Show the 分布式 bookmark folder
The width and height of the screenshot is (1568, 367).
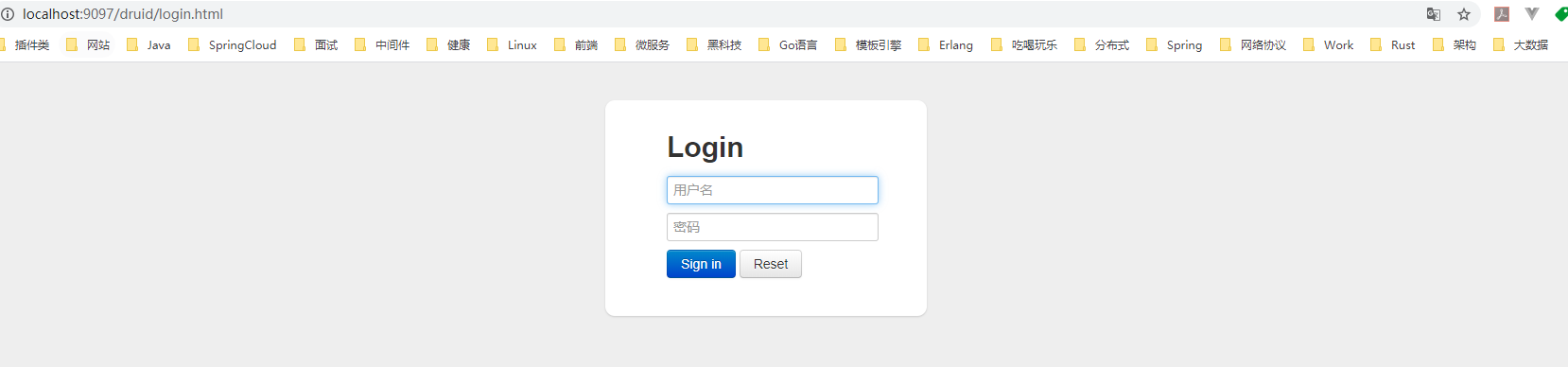click(x=1102, y=44)
